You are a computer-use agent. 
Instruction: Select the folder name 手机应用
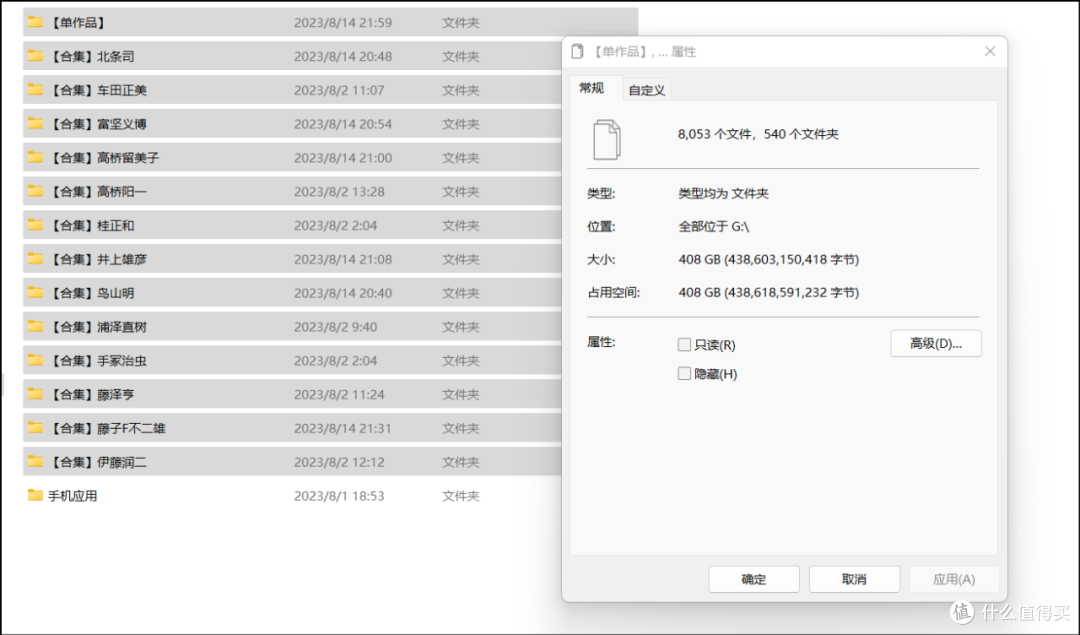coord(72,496)
